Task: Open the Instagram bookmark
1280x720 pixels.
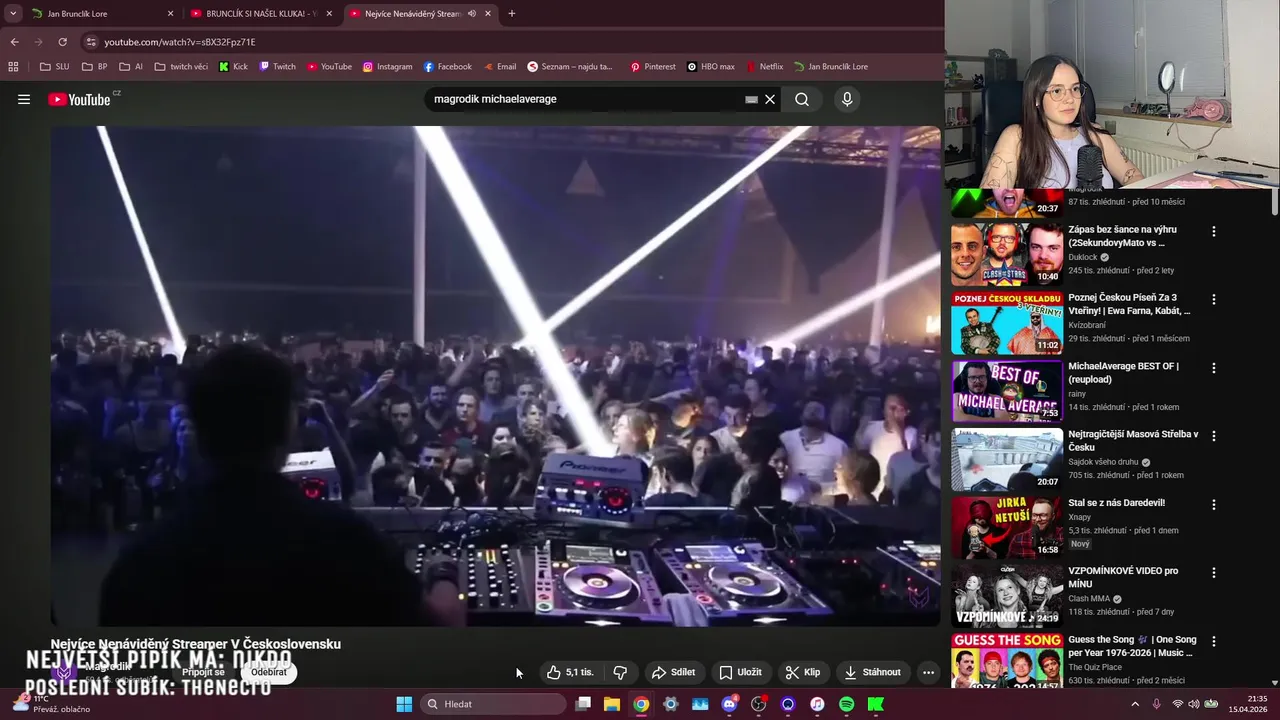Action: click(387, 67)
